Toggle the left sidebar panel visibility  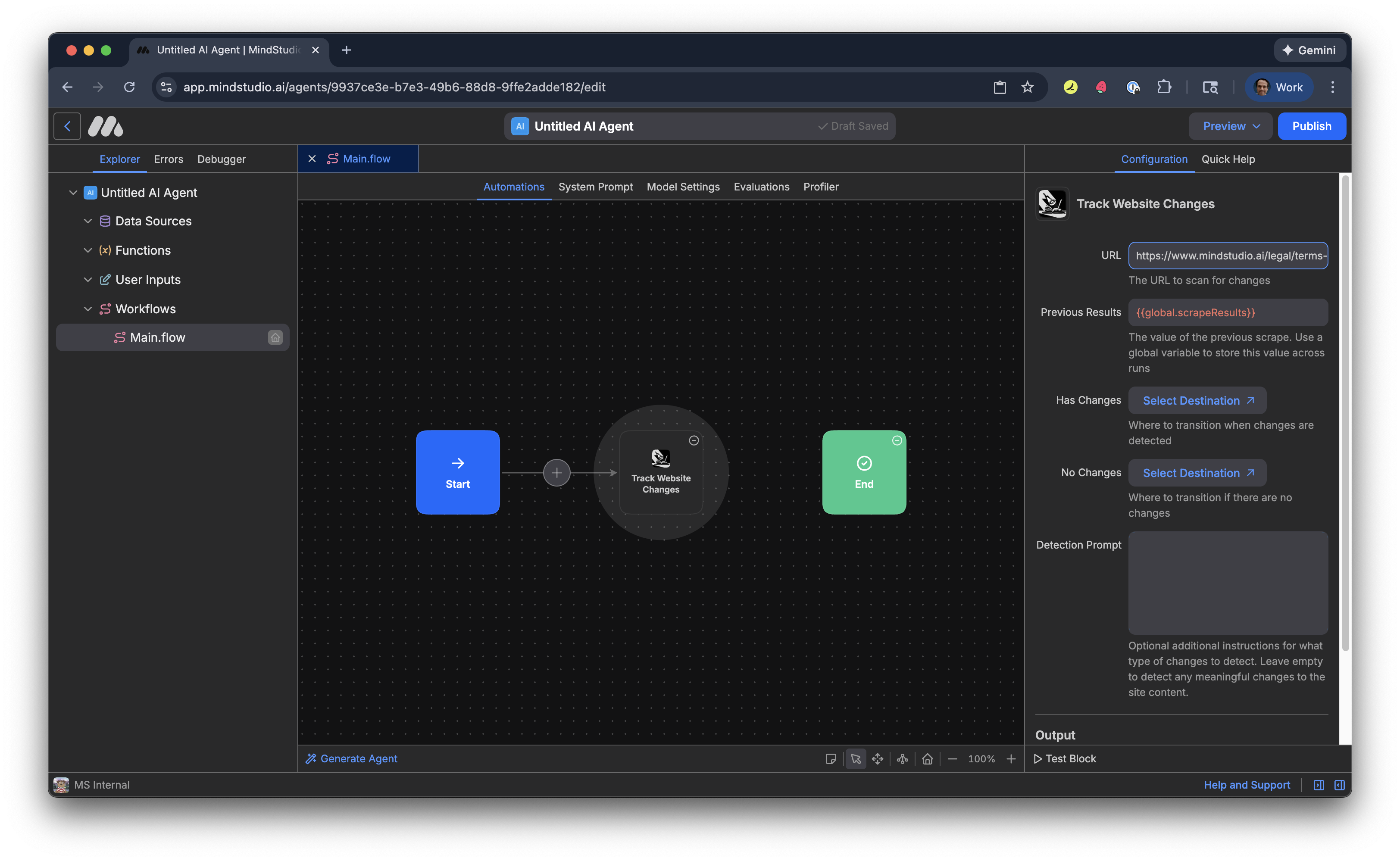click(1319, 785)
